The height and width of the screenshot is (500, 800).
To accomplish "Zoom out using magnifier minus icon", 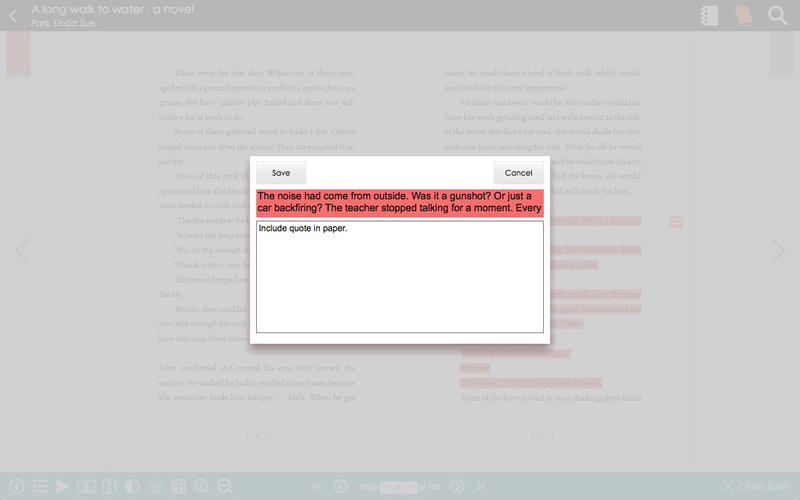I will tap(224, 486).
